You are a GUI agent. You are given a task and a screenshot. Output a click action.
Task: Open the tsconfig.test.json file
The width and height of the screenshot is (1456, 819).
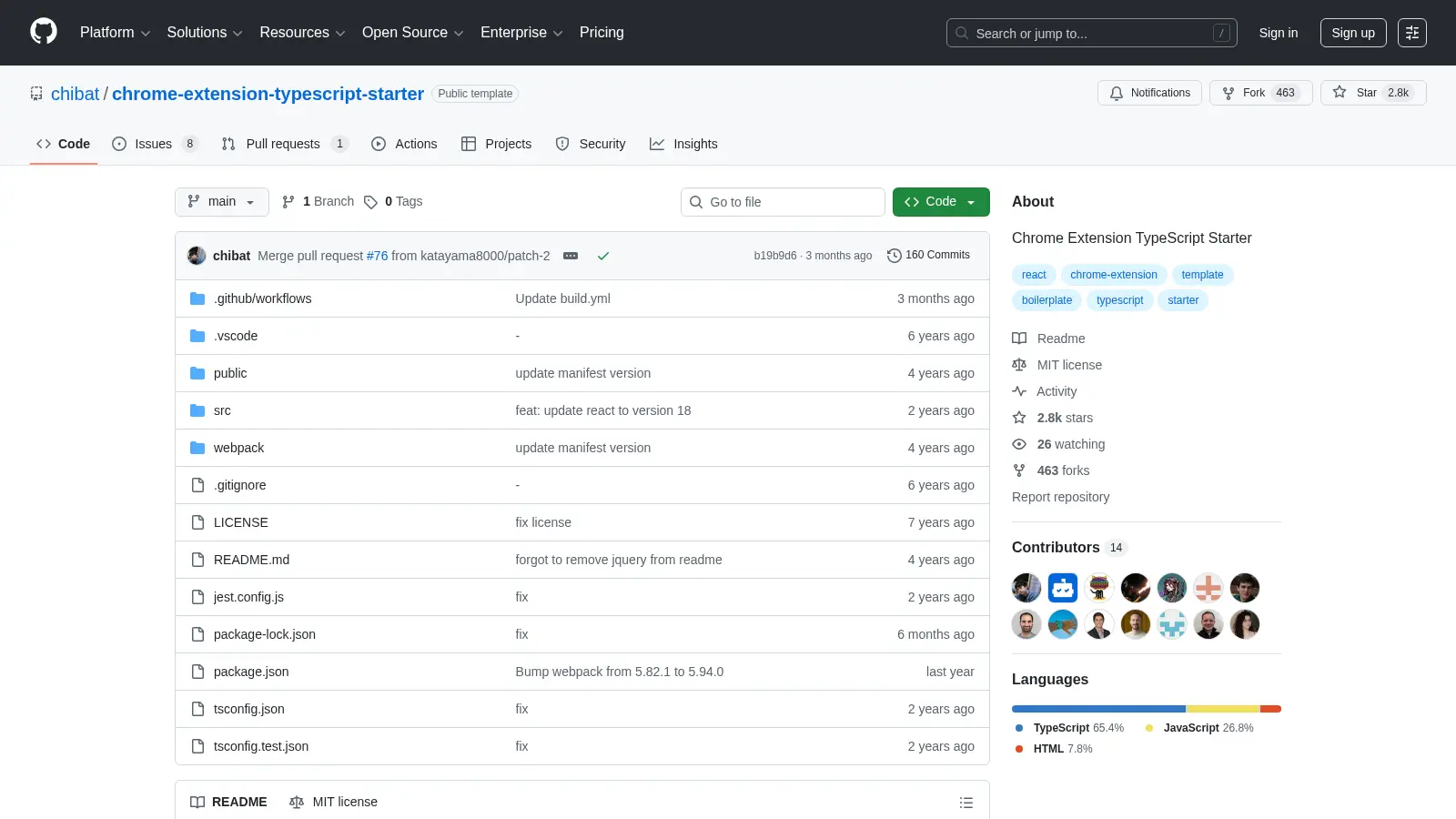tap(261, 746)
